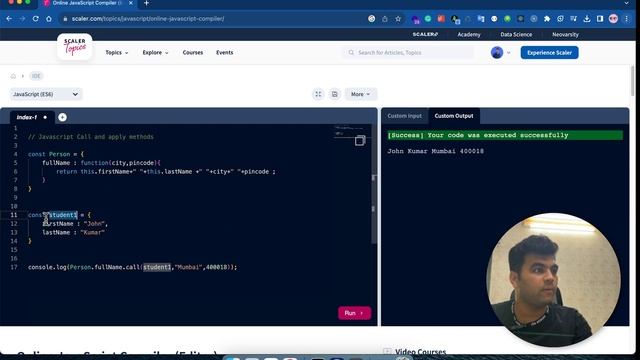Click the Run button
The height and width of the screenshot is (360, 640).
354,313
